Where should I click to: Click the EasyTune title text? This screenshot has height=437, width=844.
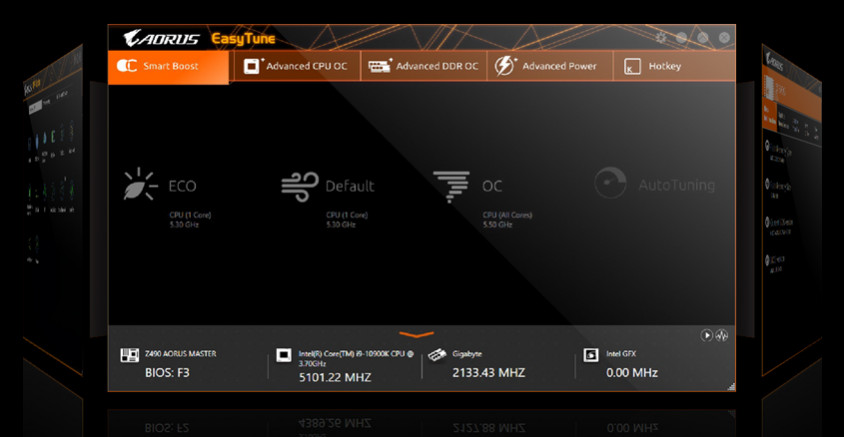(x=243, y=39)
